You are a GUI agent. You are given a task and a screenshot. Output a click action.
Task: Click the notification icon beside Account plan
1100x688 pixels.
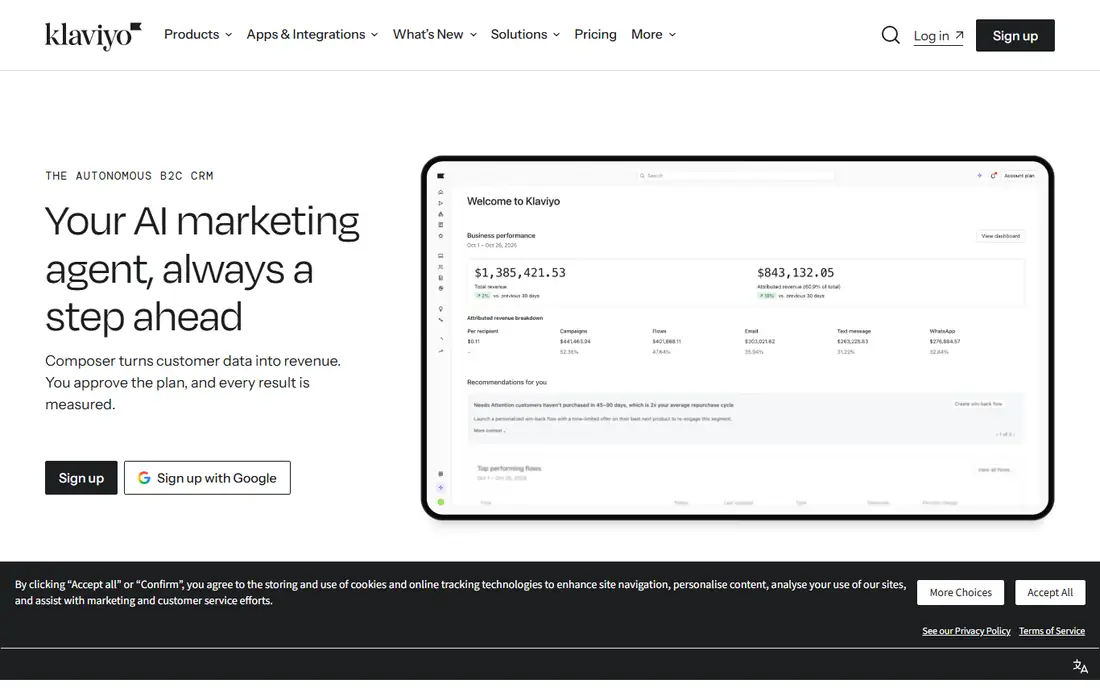pos(993,175)
